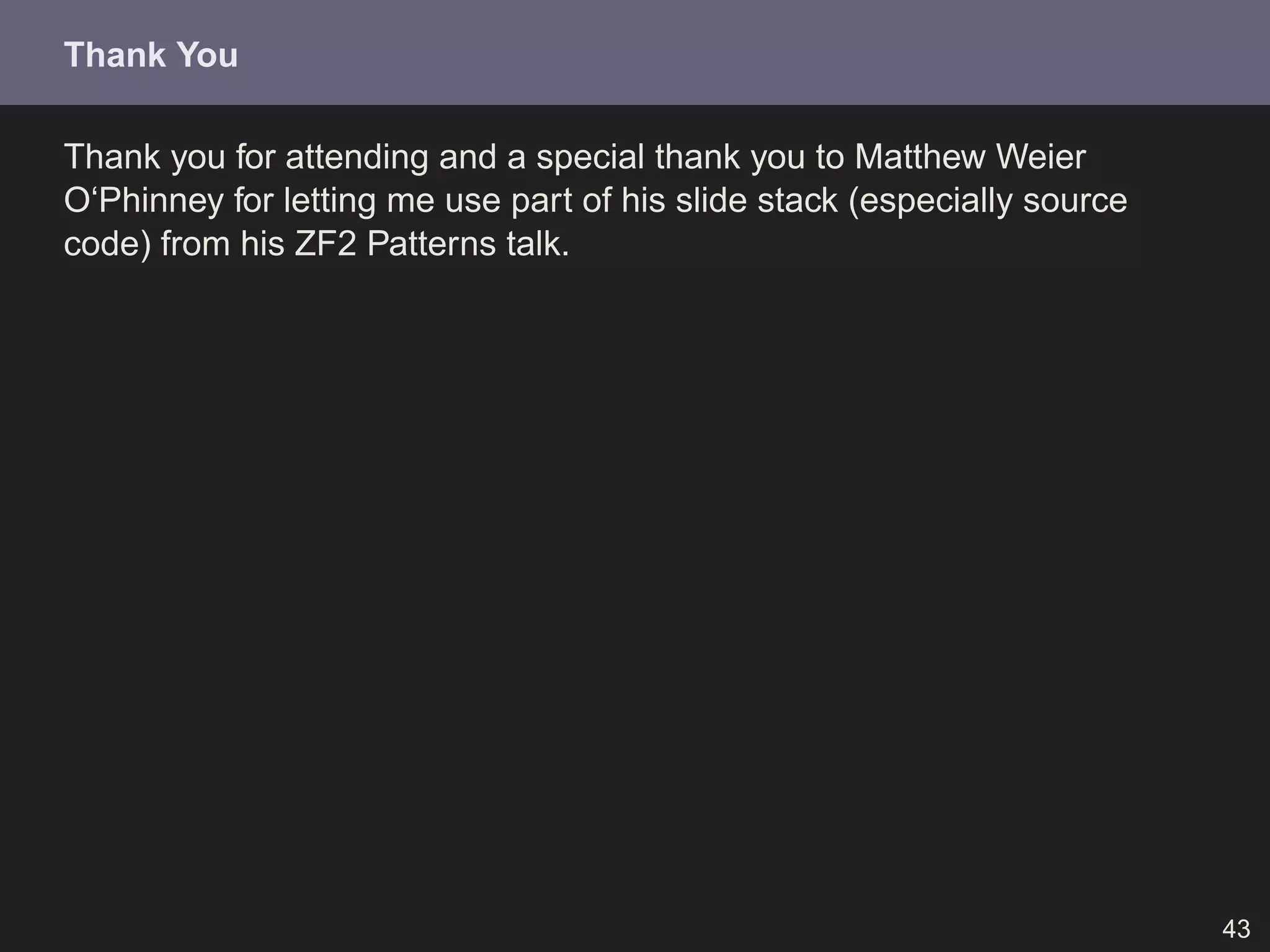Click the word "talk." ending the paragraph
The width and height of the screenshot is (1270, 952).
(538, 244)
